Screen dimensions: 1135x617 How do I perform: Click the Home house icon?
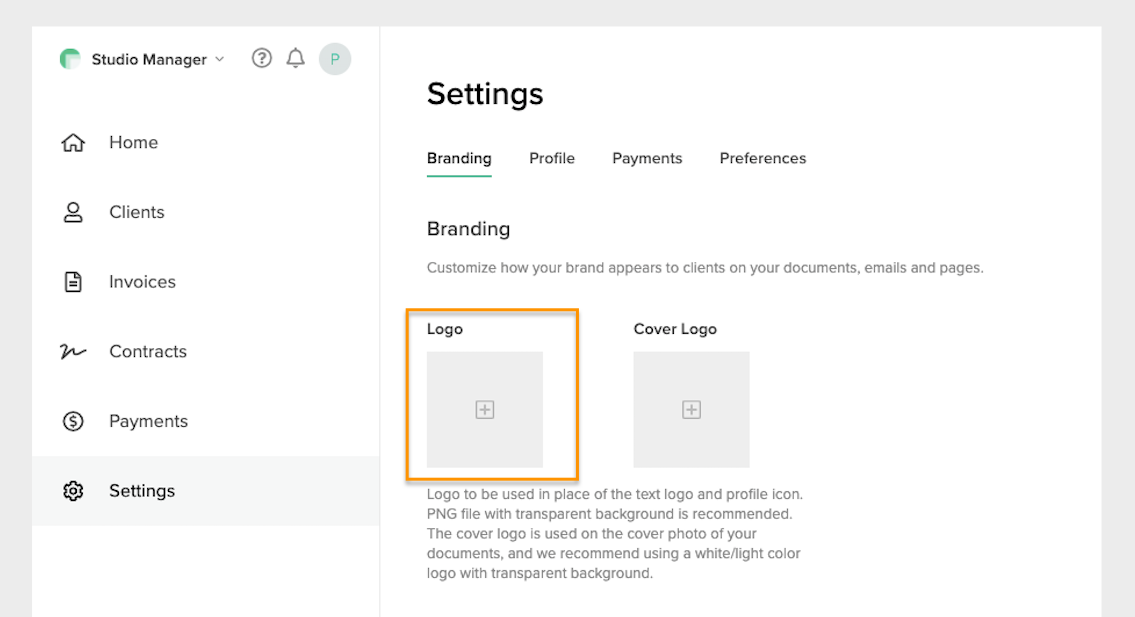click(x=73, y=143)
